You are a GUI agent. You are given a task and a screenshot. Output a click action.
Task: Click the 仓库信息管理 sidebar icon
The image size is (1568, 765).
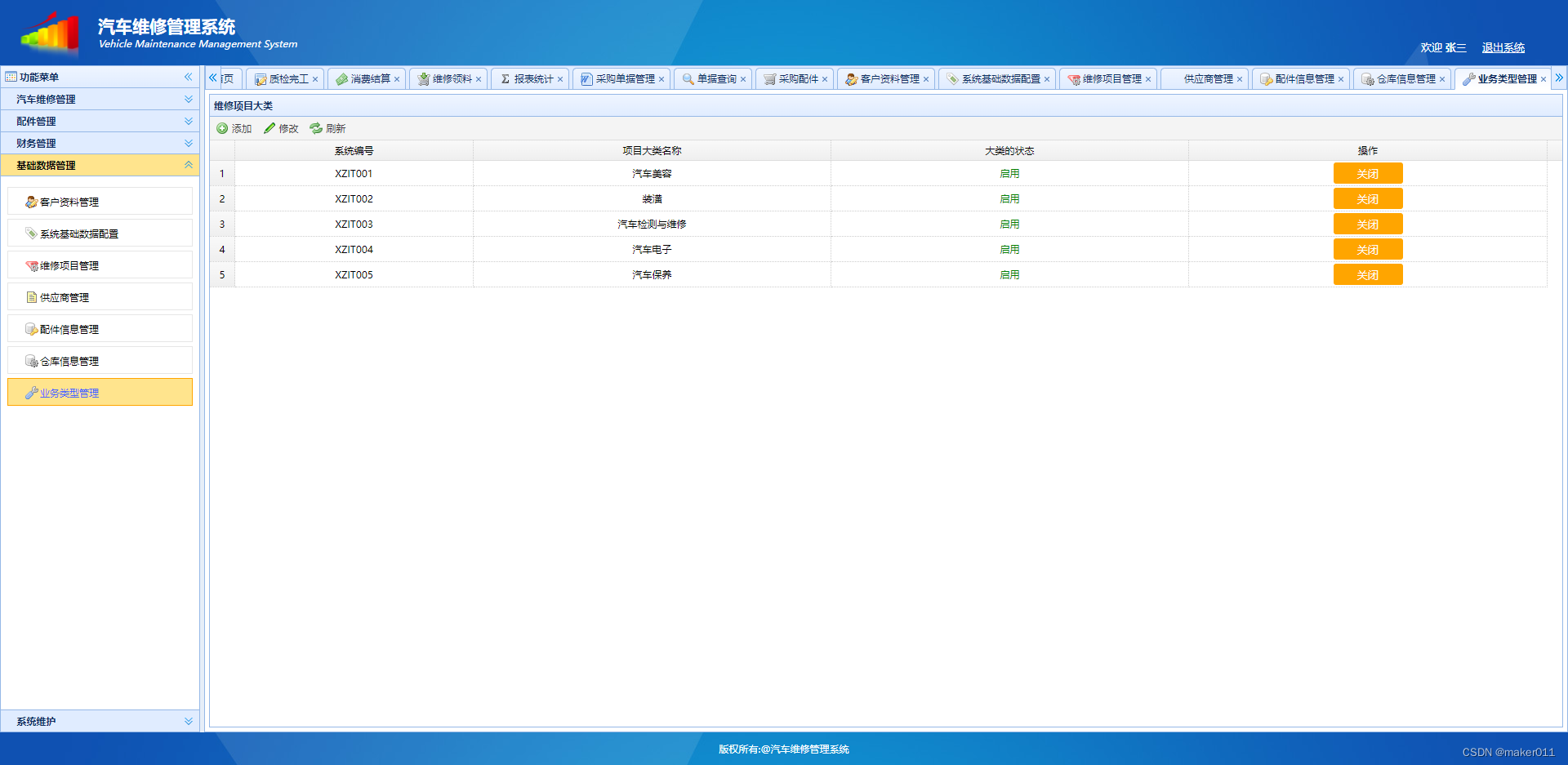pos(31,361)
